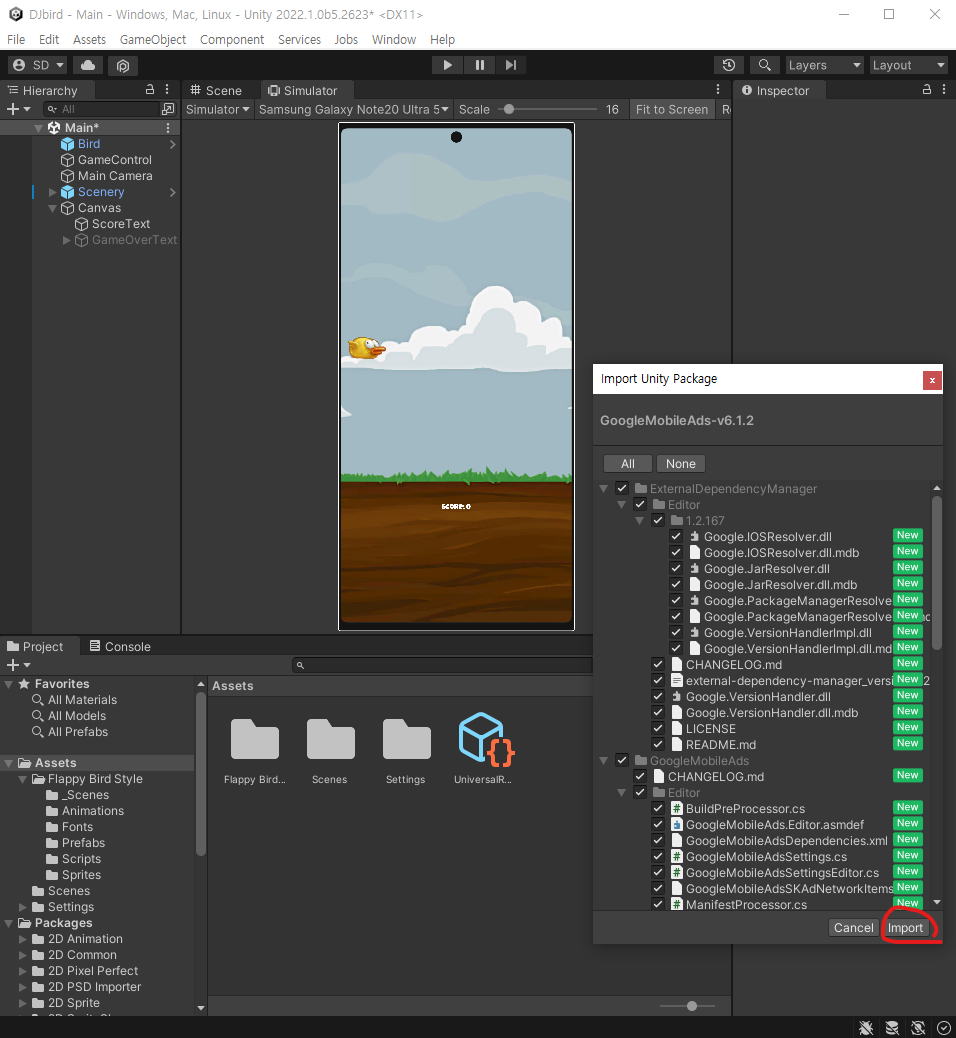Click the All selection button
This screenshot has width=956, height=1038.
pos(628,463)
